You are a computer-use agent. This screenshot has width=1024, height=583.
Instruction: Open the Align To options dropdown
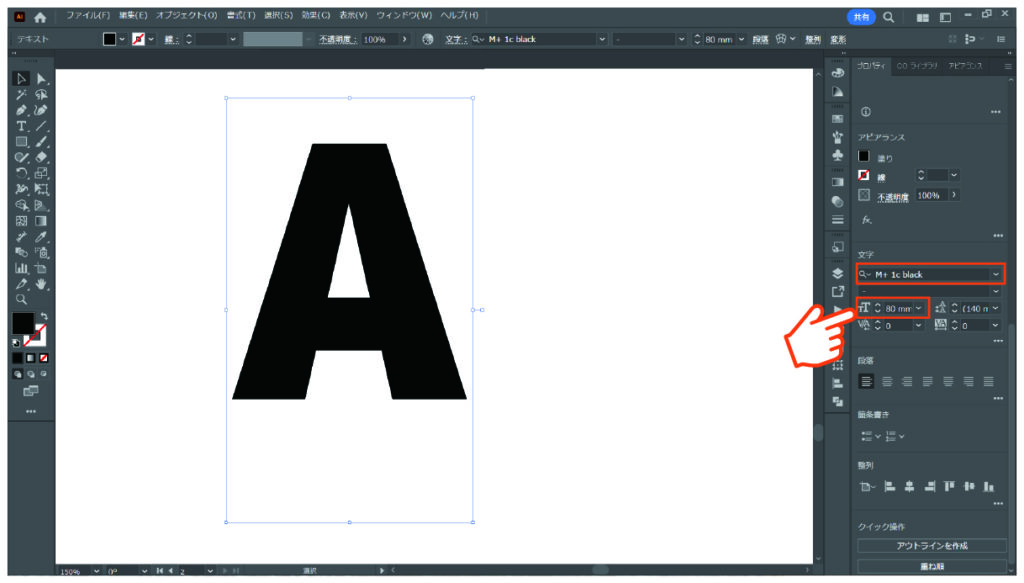pyautogui.click(x=867, y=486)
